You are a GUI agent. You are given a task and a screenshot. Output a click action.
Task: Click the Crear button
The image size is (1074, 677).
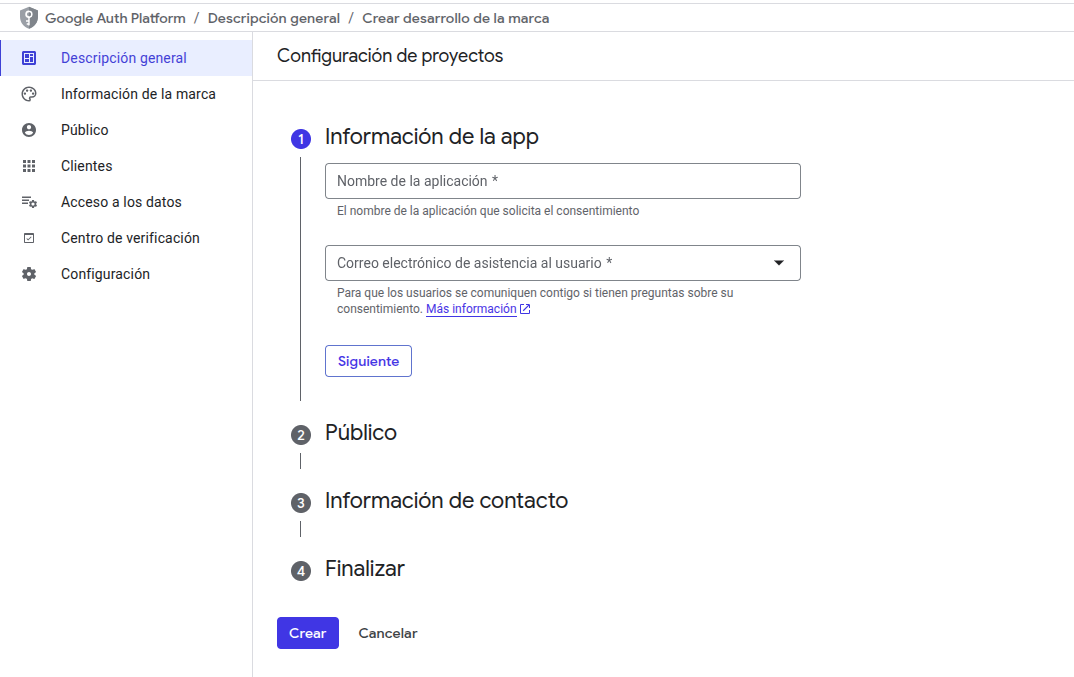click(308, 633)
